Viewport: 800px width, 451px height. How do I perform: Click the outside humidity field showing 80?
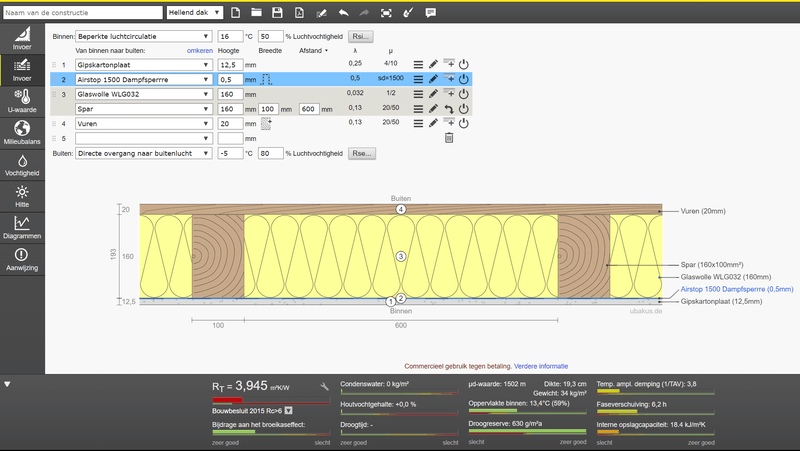click(270, 153)
